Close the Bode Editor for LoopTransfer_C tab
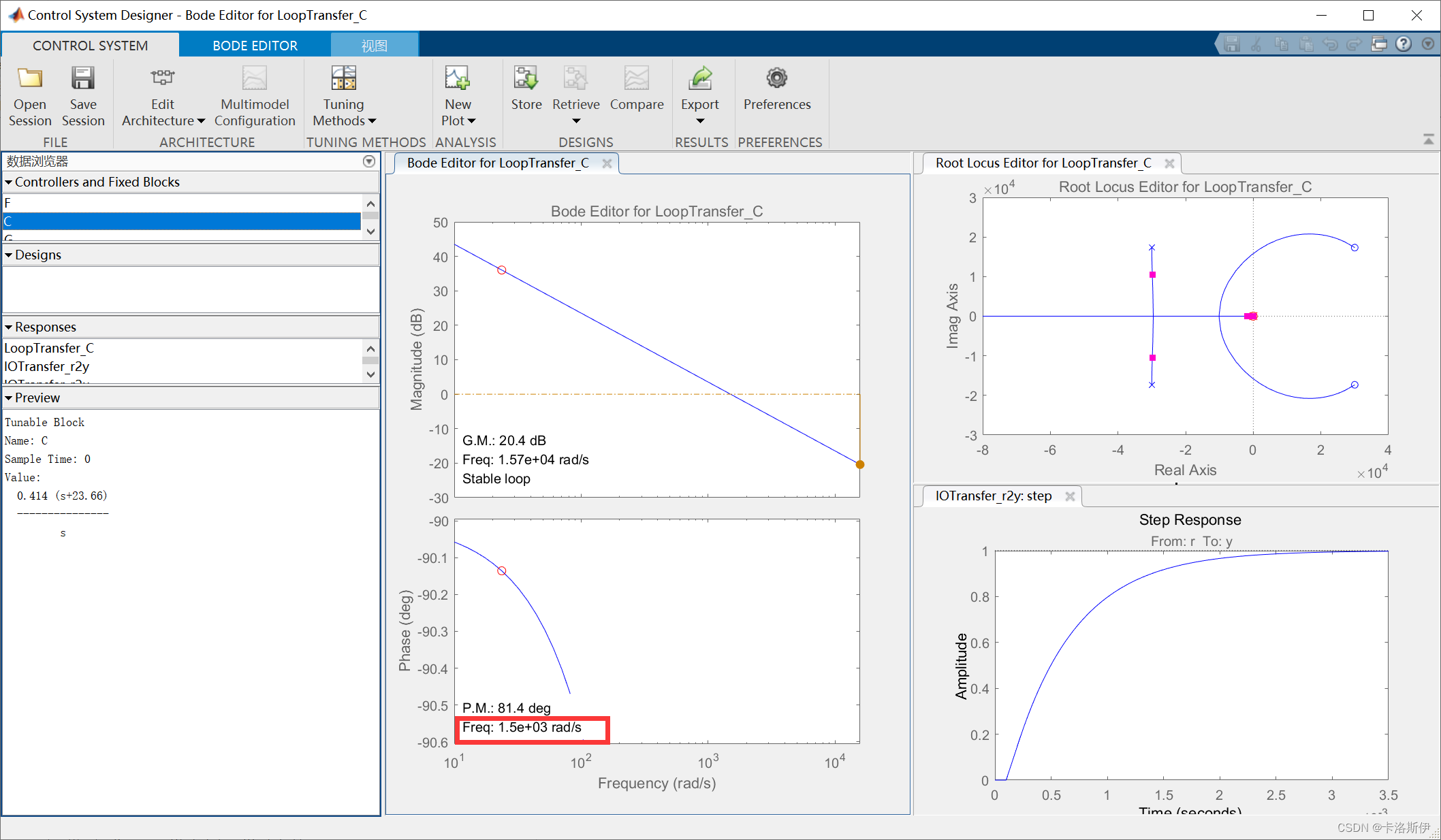Viewport: 1441px width, 840px height. (607, 163)
